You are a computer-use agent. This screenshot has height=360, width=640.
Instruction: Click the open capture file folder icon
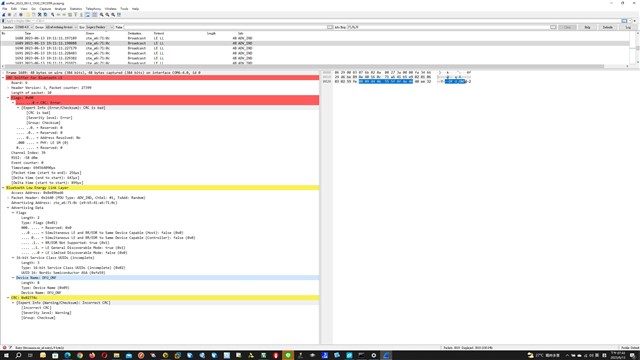tap(28, 15)
